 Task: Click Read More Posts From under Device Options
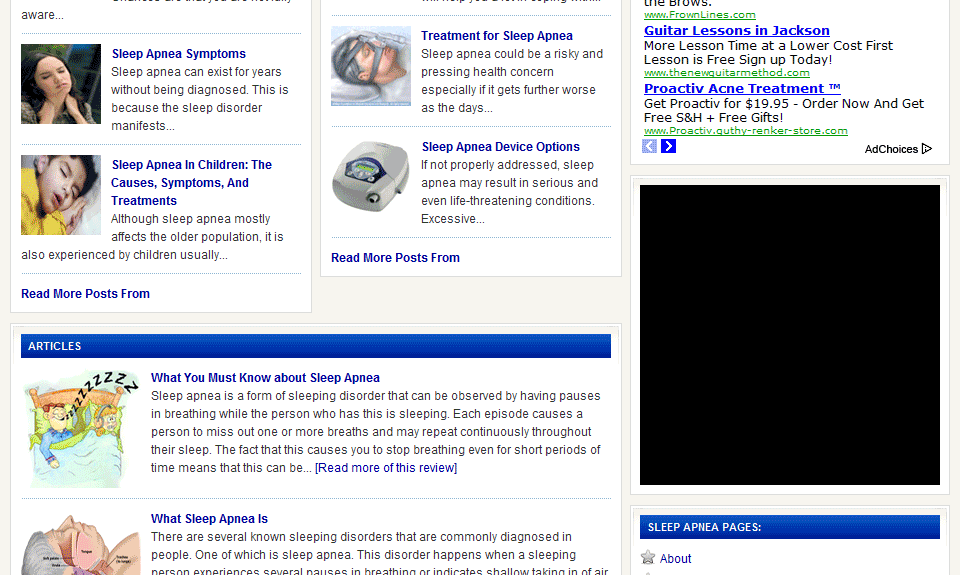point(395,258)
